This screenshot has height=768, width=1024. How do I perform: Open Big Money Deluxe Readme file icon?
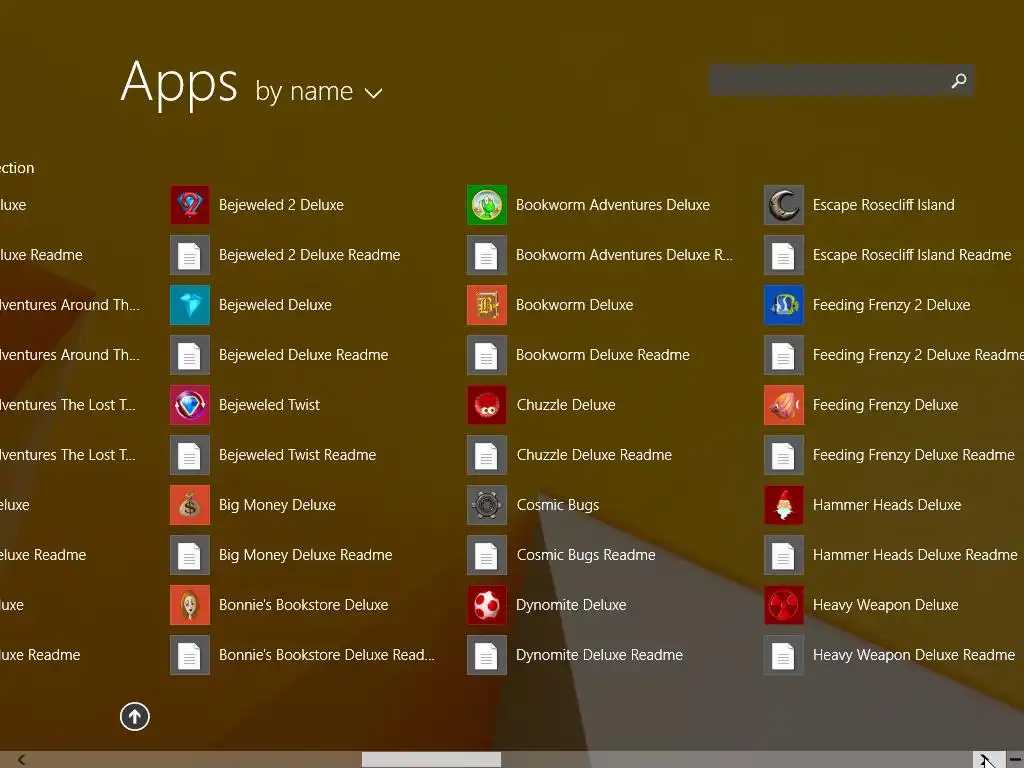pos(190,555)
